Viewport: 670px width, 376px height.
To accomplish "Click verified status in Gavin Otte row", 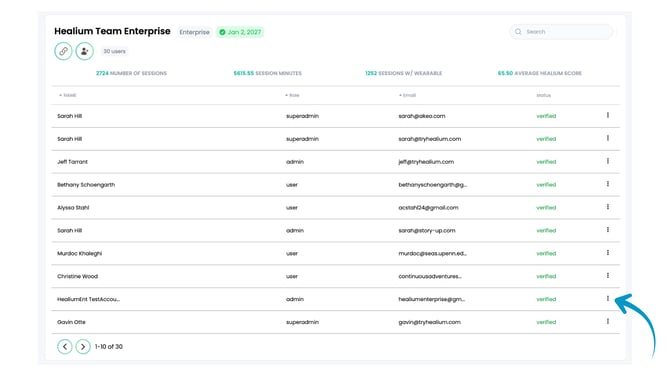I will (x=546, y=322).
